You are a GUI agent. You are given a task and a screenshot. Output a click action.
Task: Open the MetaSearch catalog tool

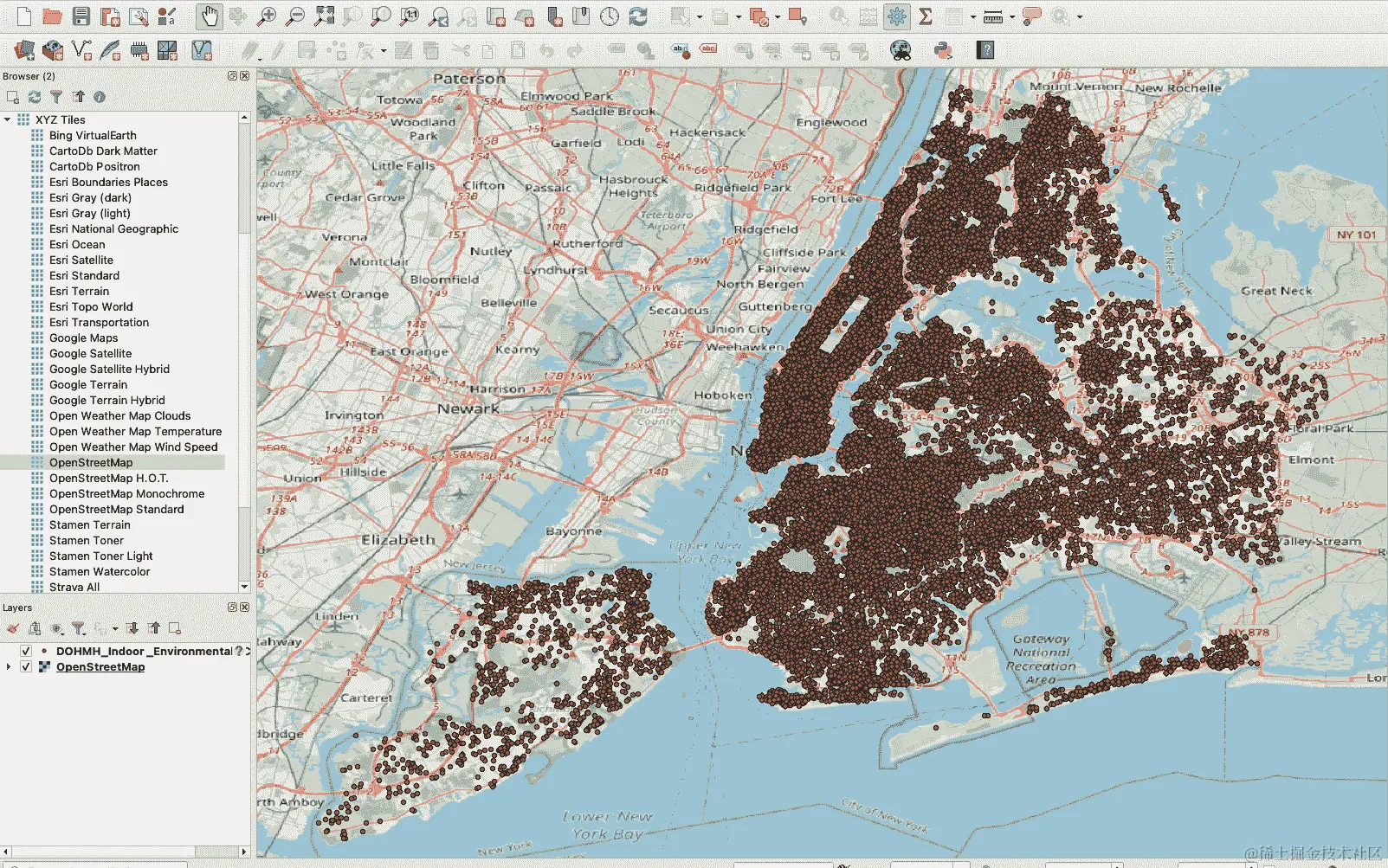(x=901, y=50)
